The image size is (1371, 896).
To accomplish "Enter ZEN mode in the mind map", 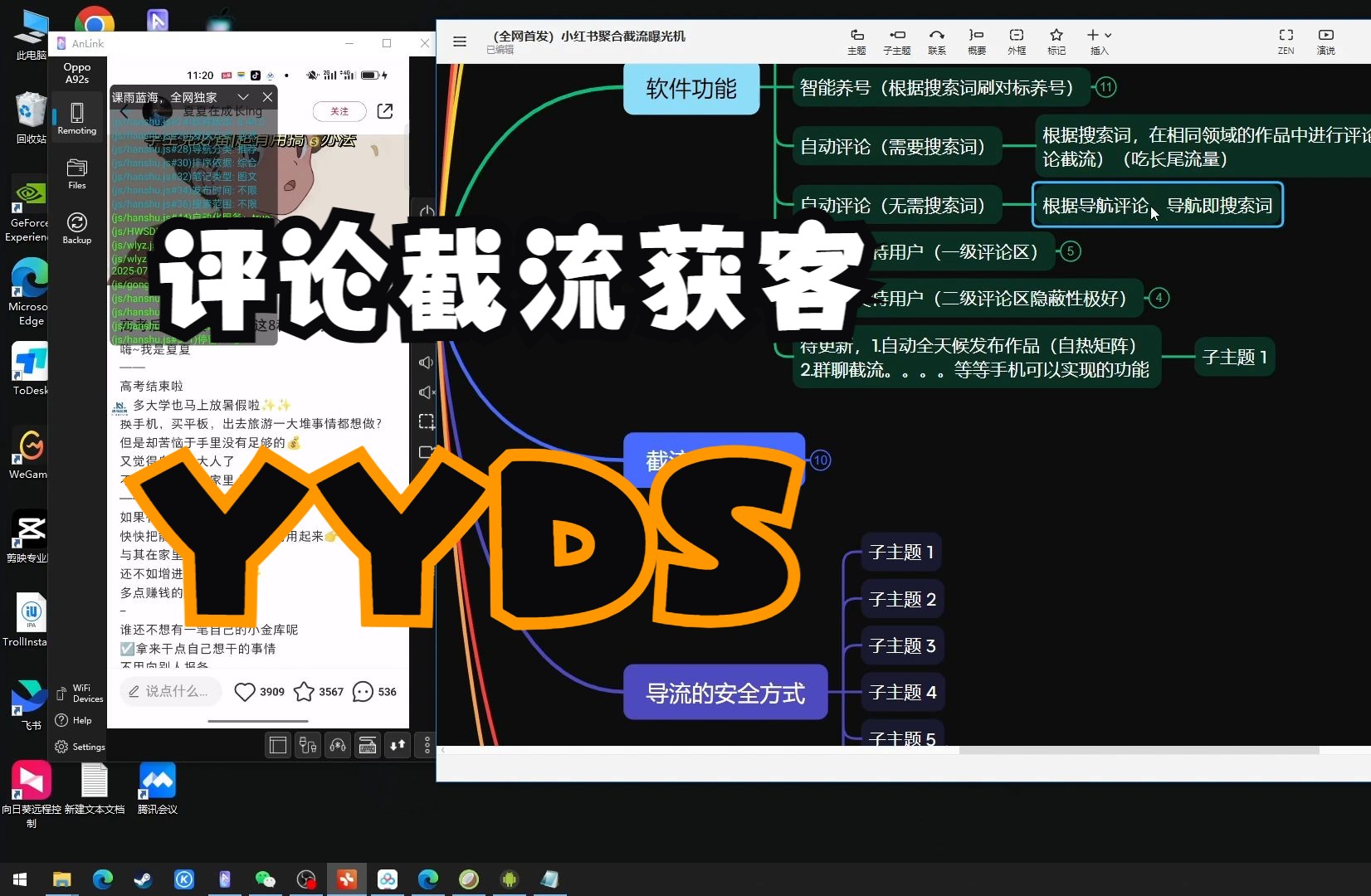I will [x=1286, y=41].
